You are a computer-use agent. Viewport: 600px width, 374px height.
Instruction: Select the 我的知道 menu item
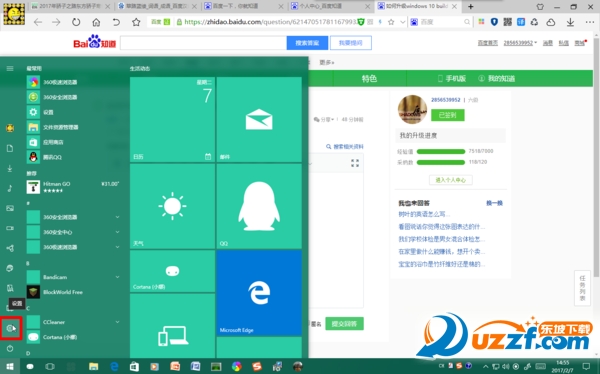497,78
